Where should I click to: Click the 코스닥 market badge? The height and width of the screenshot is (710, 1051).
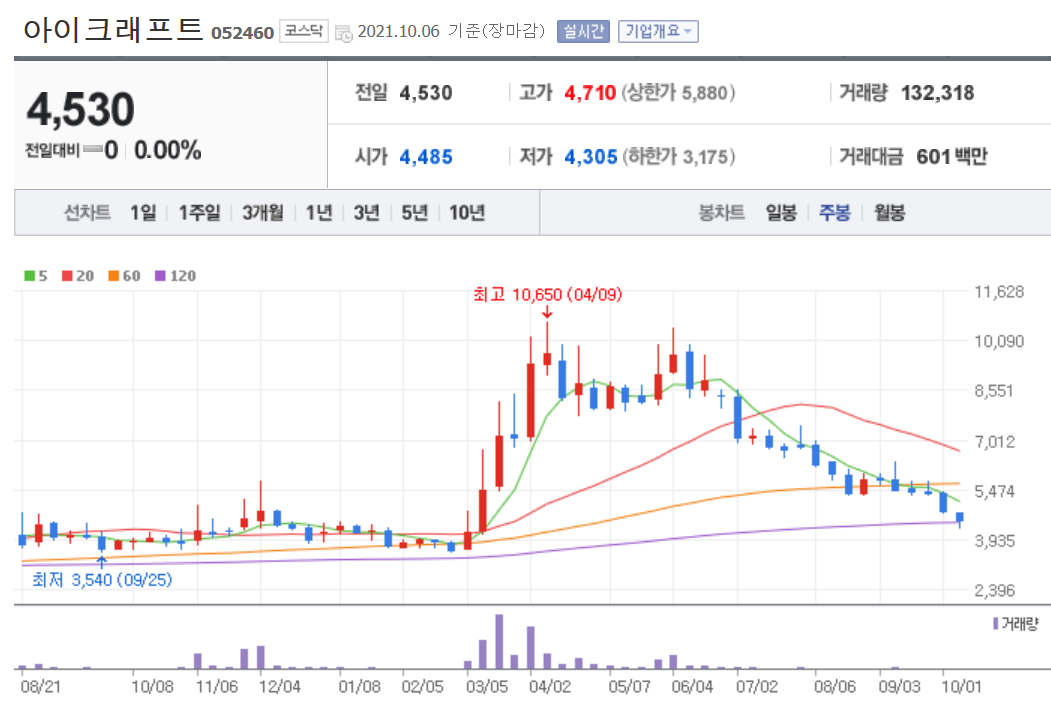306,31
